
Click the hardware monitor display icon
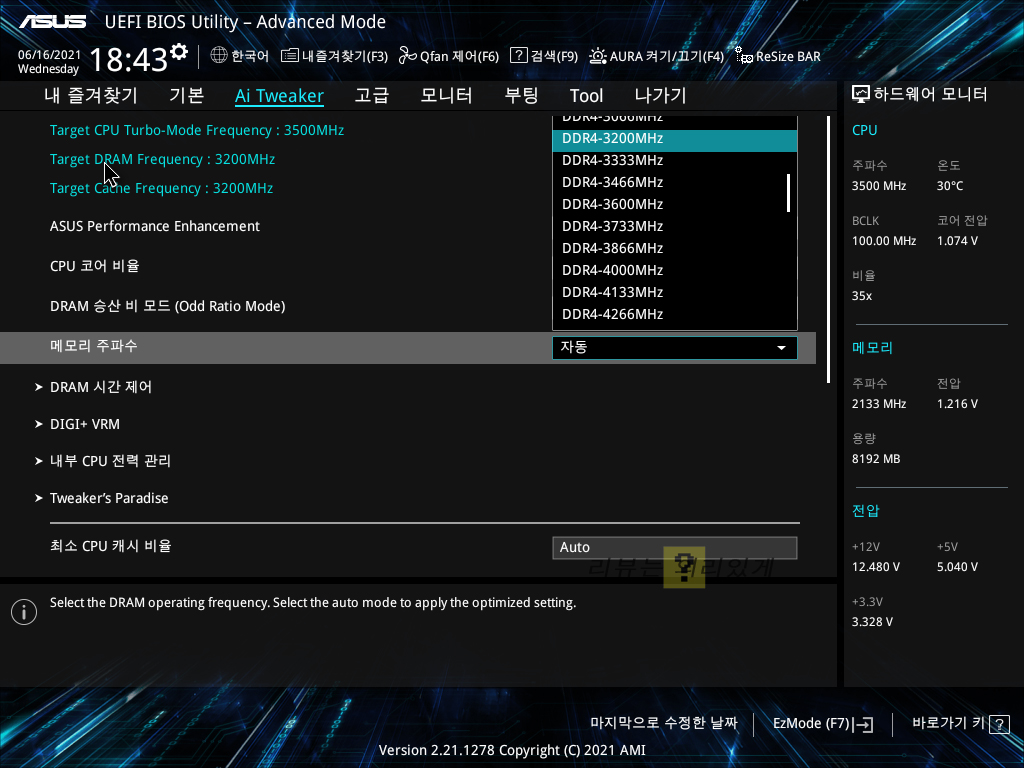(x=861, y=95)
